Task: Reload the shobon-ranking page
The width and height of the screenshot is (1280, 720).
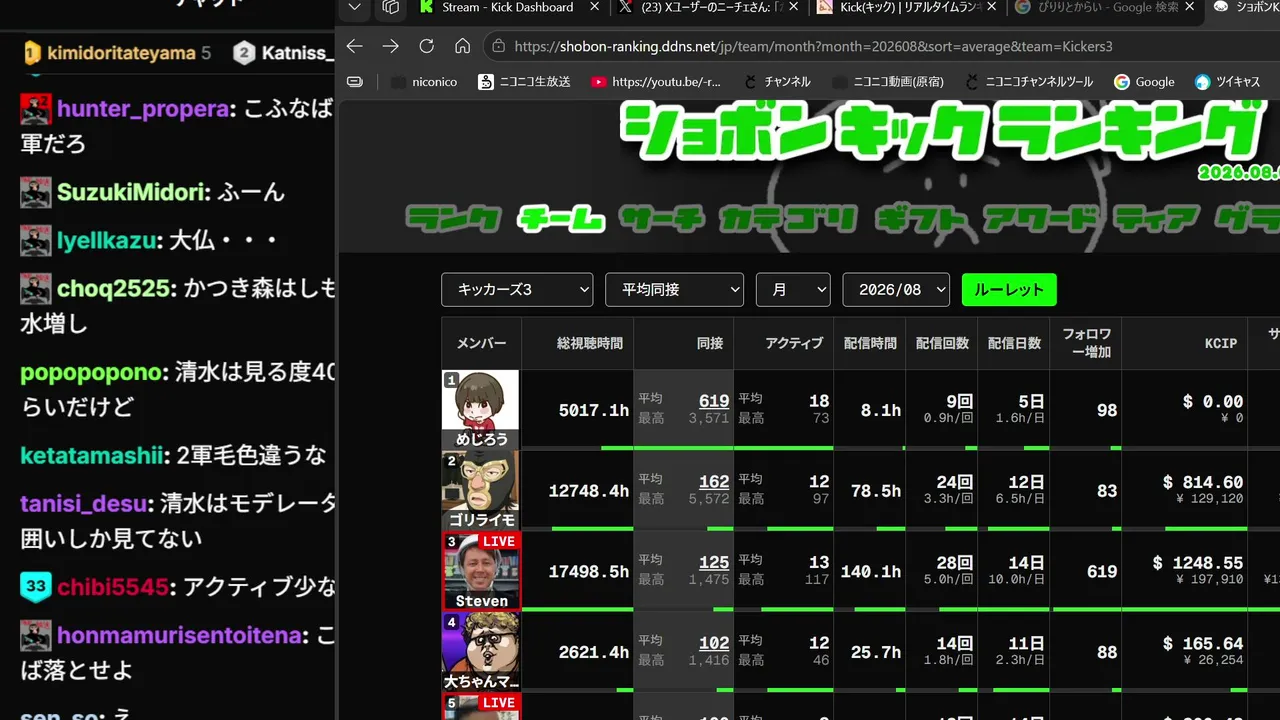Action: coord(426,46)
